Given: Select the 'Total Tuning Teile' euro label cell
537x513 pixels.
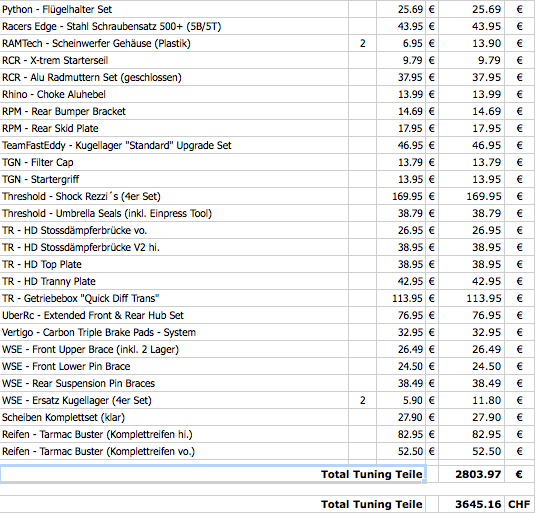Looking at the screenshot, I should (x=213, y=474).
